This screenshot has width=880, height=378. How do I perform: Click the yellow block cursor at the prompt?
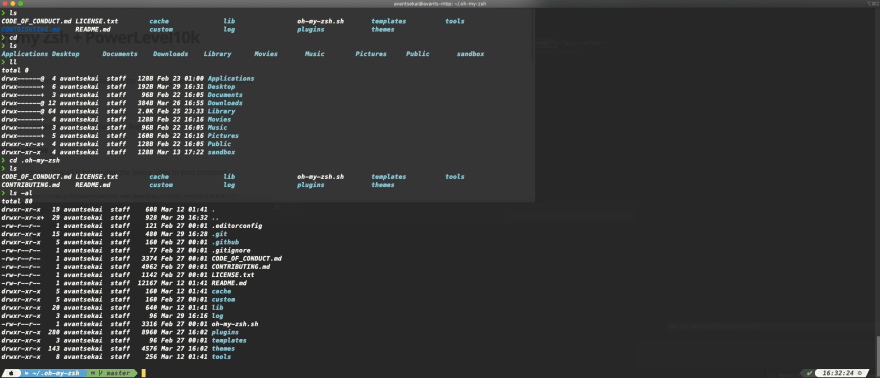click(x=144, y=373)
